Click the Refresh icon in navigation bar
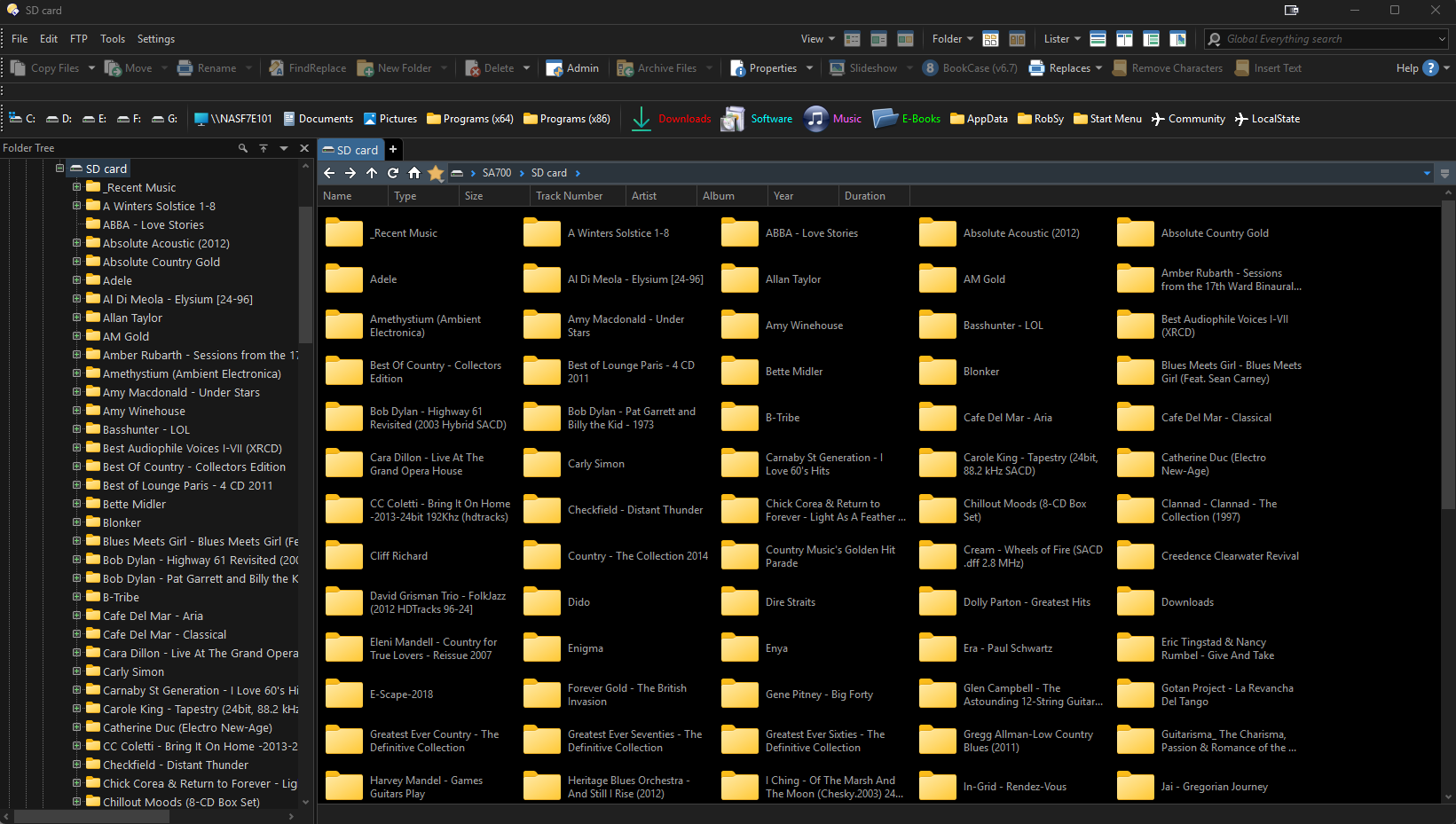 [393, 173]
